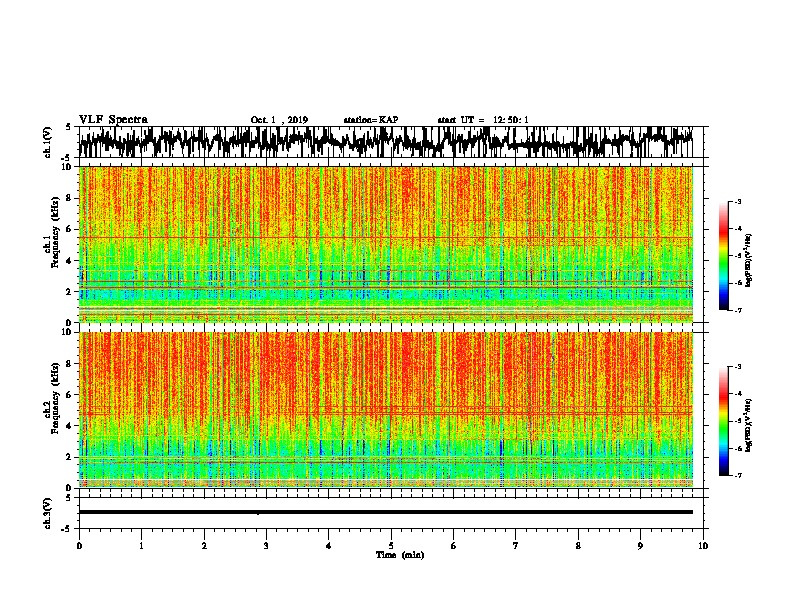The width and height of the screenshot is (792, 612).
Task: Click the ch.2 spectrogram color scale bar
Action: [x=723, y=421]
